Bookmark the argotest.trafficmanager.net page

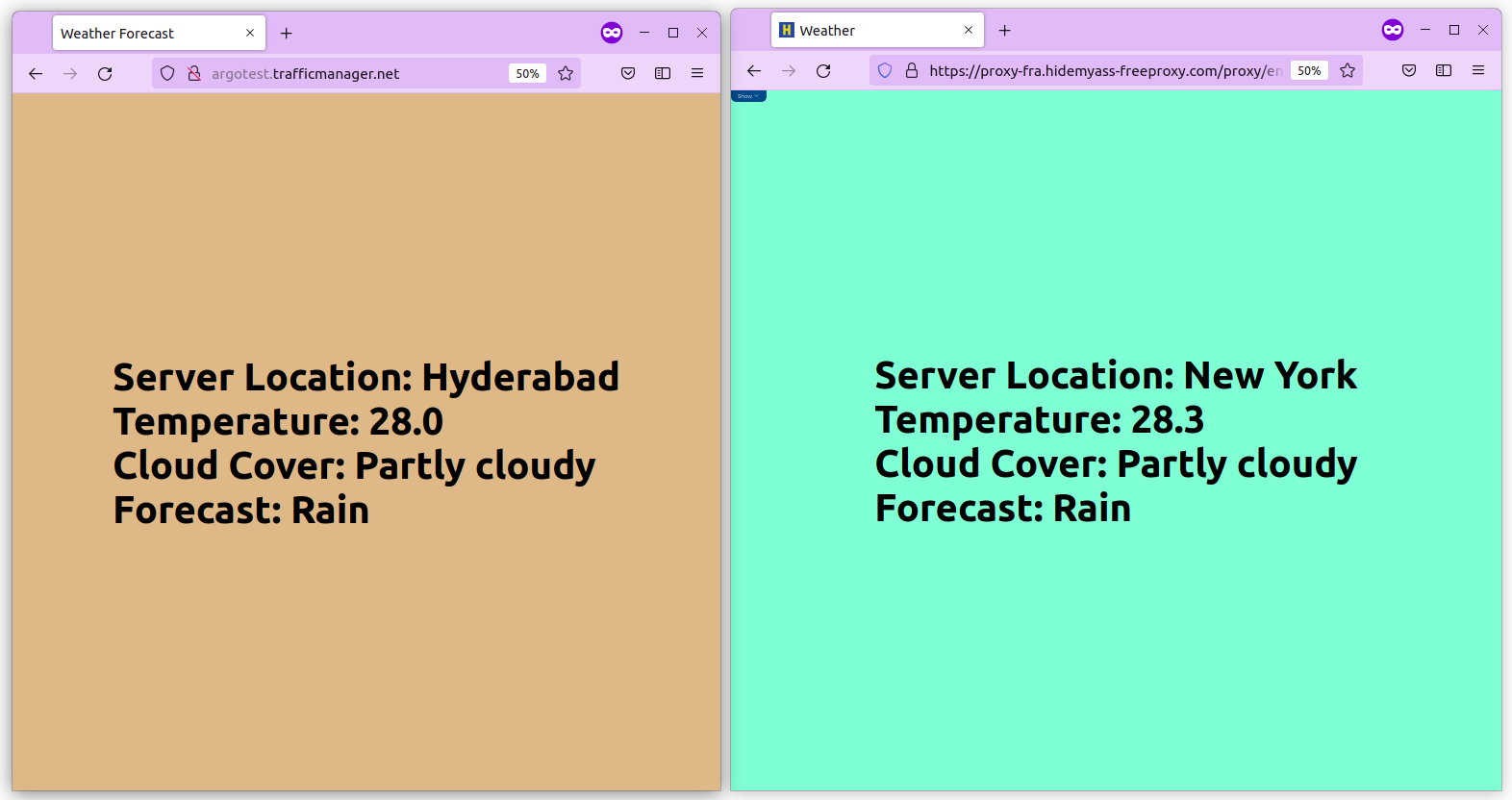coord(566,73)
